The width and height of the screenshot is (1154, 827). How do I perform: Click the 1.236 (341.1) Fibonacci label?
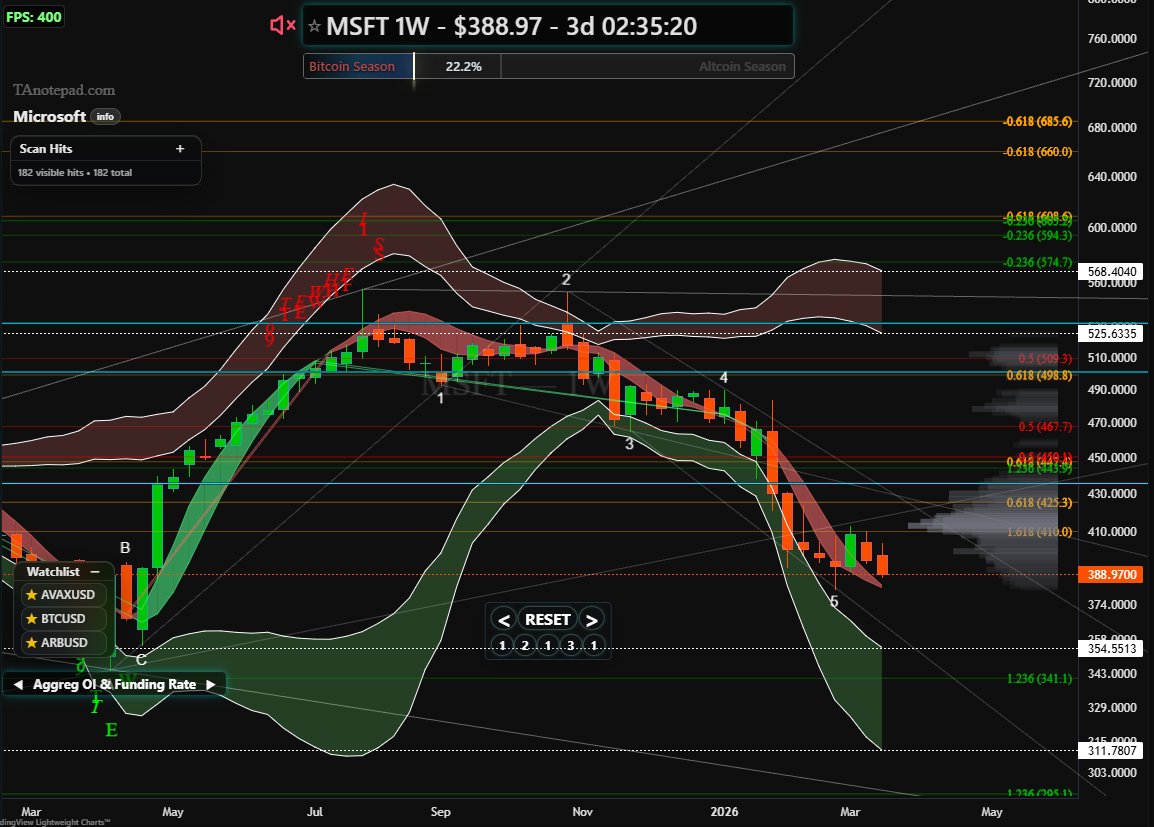[x=1039, y=678]
